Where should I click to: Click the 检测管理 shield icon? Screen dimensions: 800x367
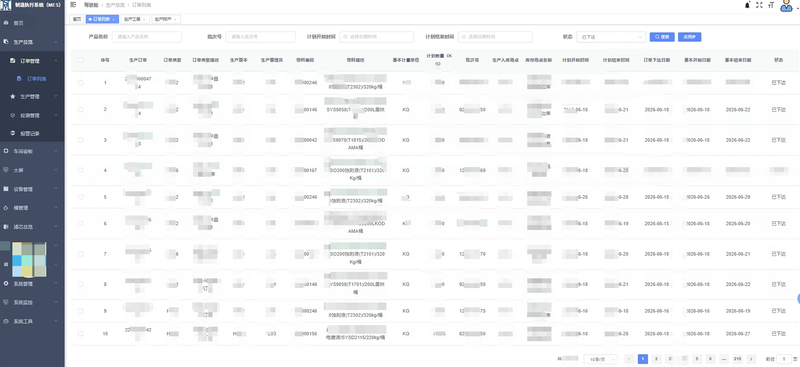click(x=13, y=115)
